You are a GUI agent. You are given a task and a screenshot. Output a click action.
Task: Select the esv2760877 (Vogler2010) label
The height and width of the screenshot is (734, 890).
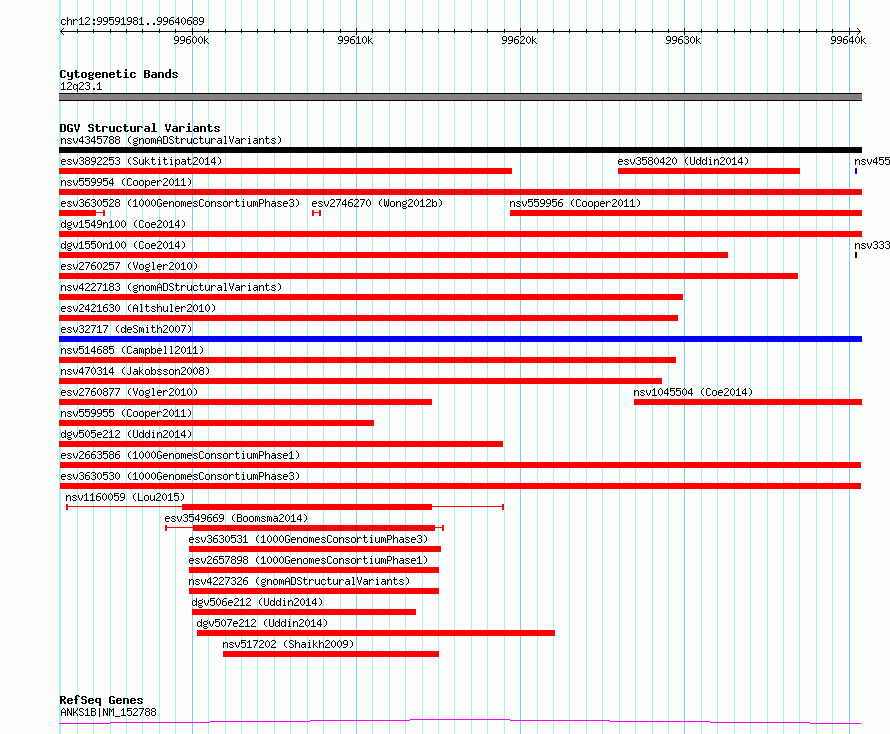point(129,392)
